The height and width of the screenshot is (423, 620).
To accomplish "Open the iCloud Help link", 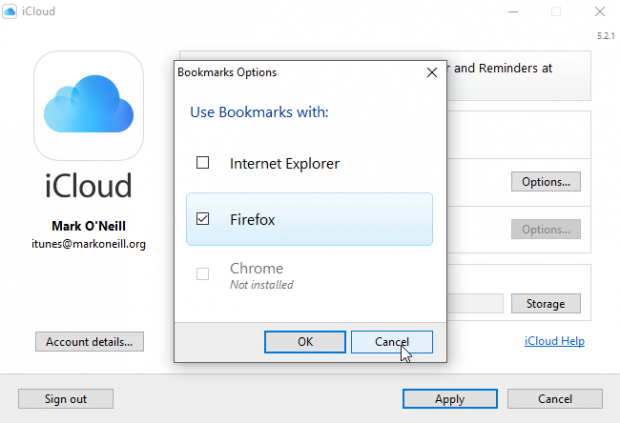I will click(x=553, y=341).
